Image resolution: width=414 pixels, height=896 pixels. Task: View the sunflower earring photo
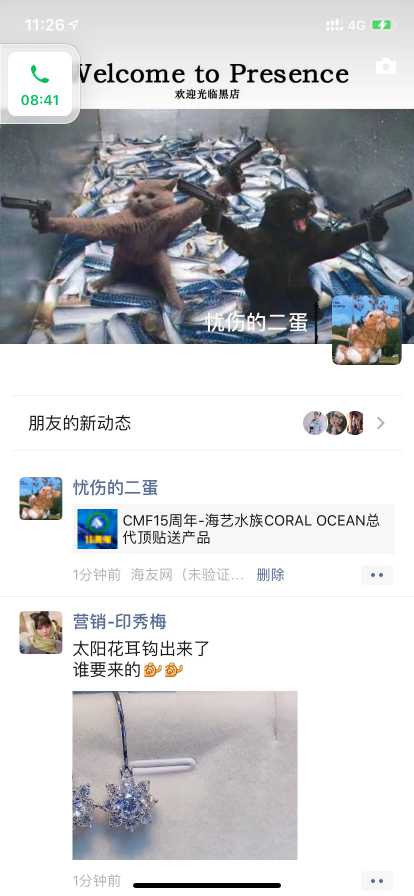click(185, 775)
